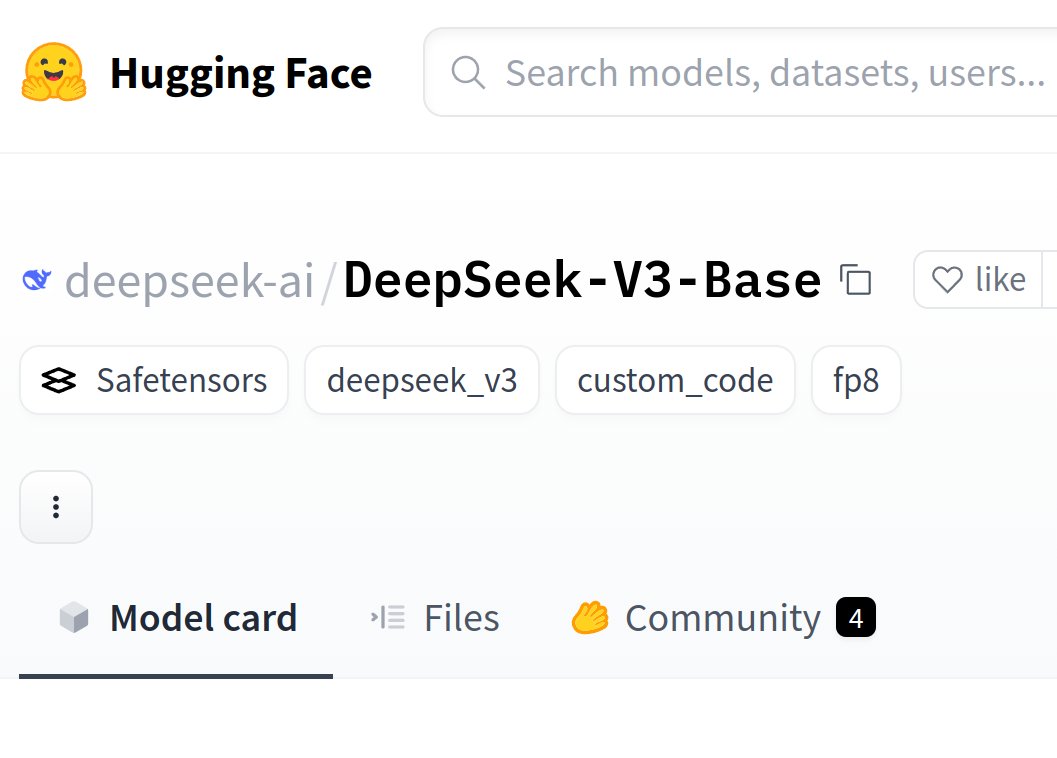Viewport: 1057px width, 758px height.
Task: Select the custom_code tag
Action: pos(675,380)
